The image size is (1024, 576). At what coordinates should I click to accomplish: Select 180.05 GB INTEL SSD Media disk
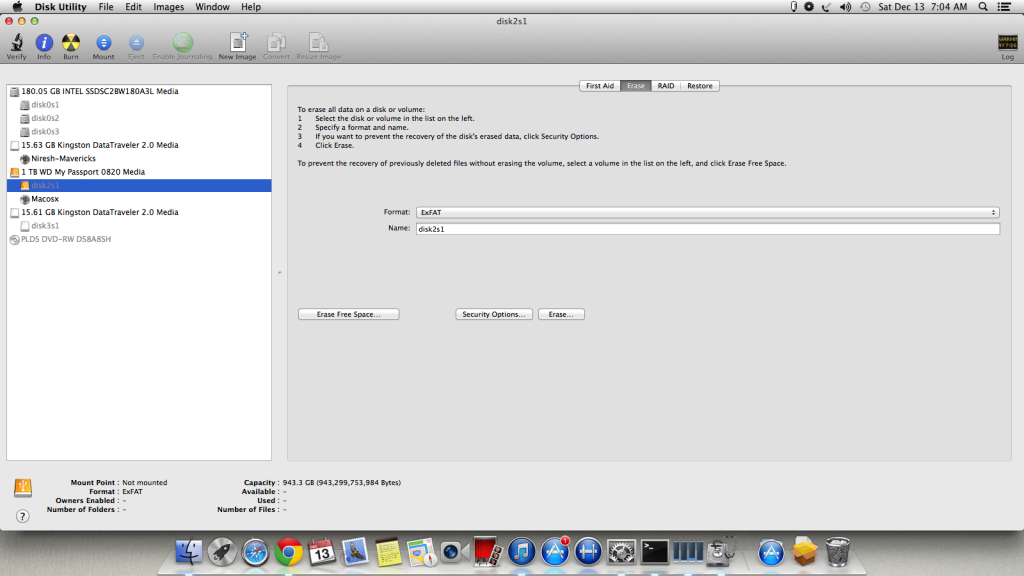[139, 91]
